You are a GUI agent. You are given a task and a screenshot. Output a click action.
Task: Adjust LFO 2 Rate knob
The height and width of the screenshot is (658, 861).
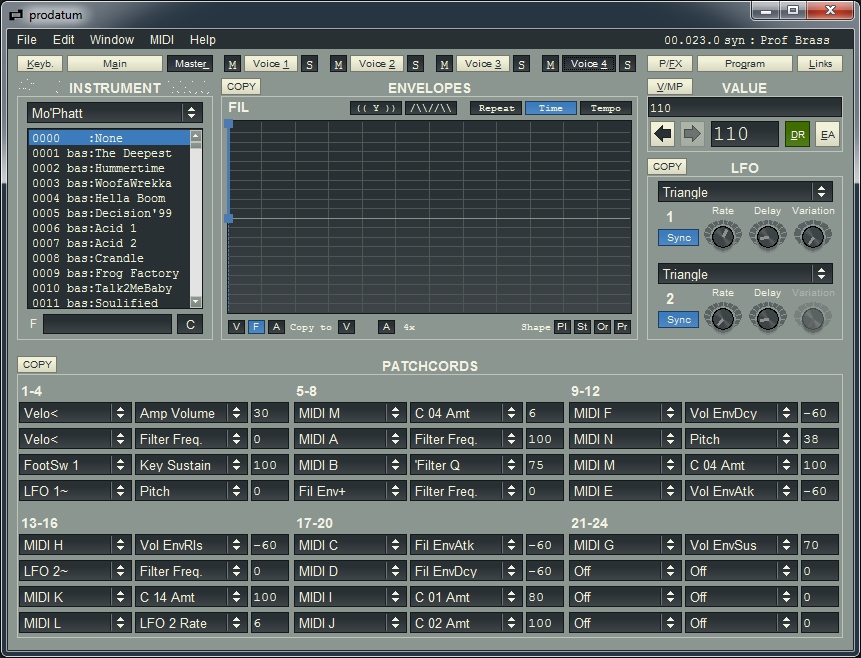coord(723,318)
